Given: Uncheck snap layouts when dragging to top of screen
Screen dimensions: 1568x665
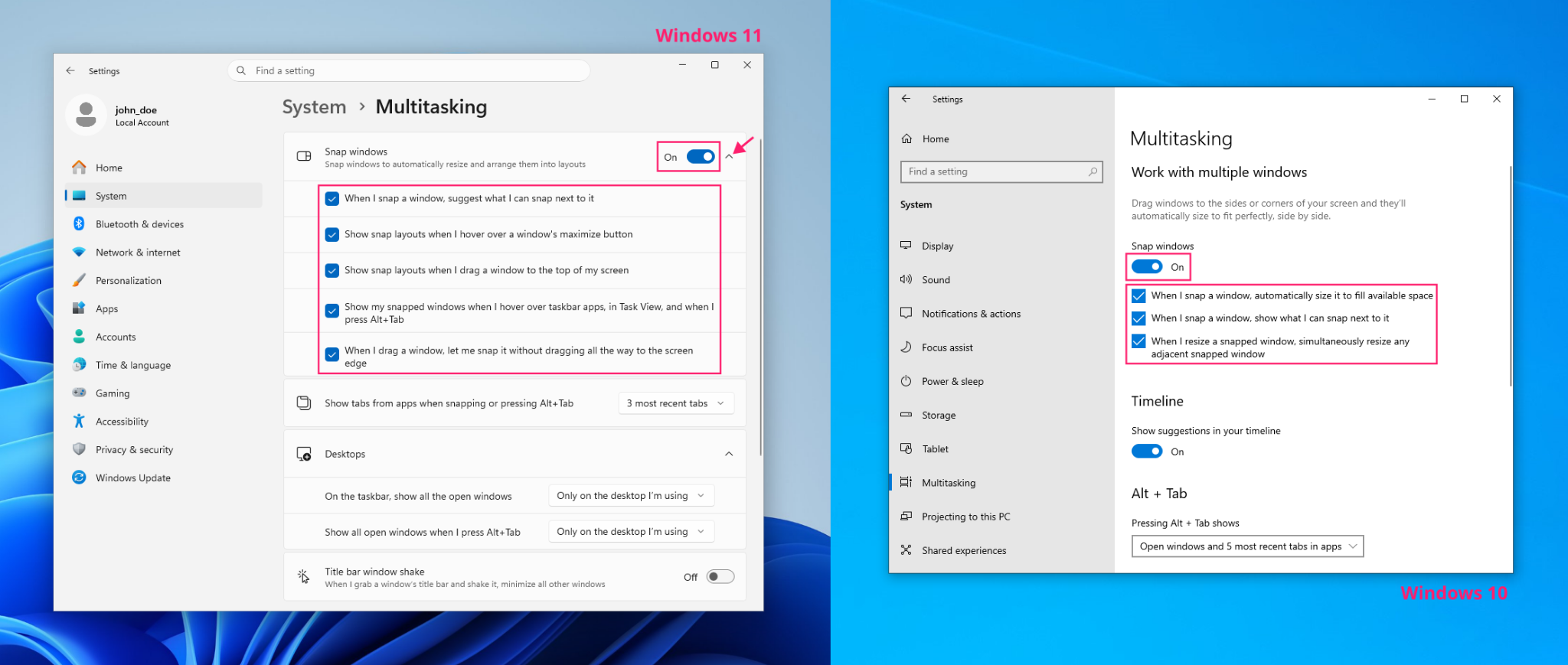Looking at the screenshot, I should coord(332,271).
